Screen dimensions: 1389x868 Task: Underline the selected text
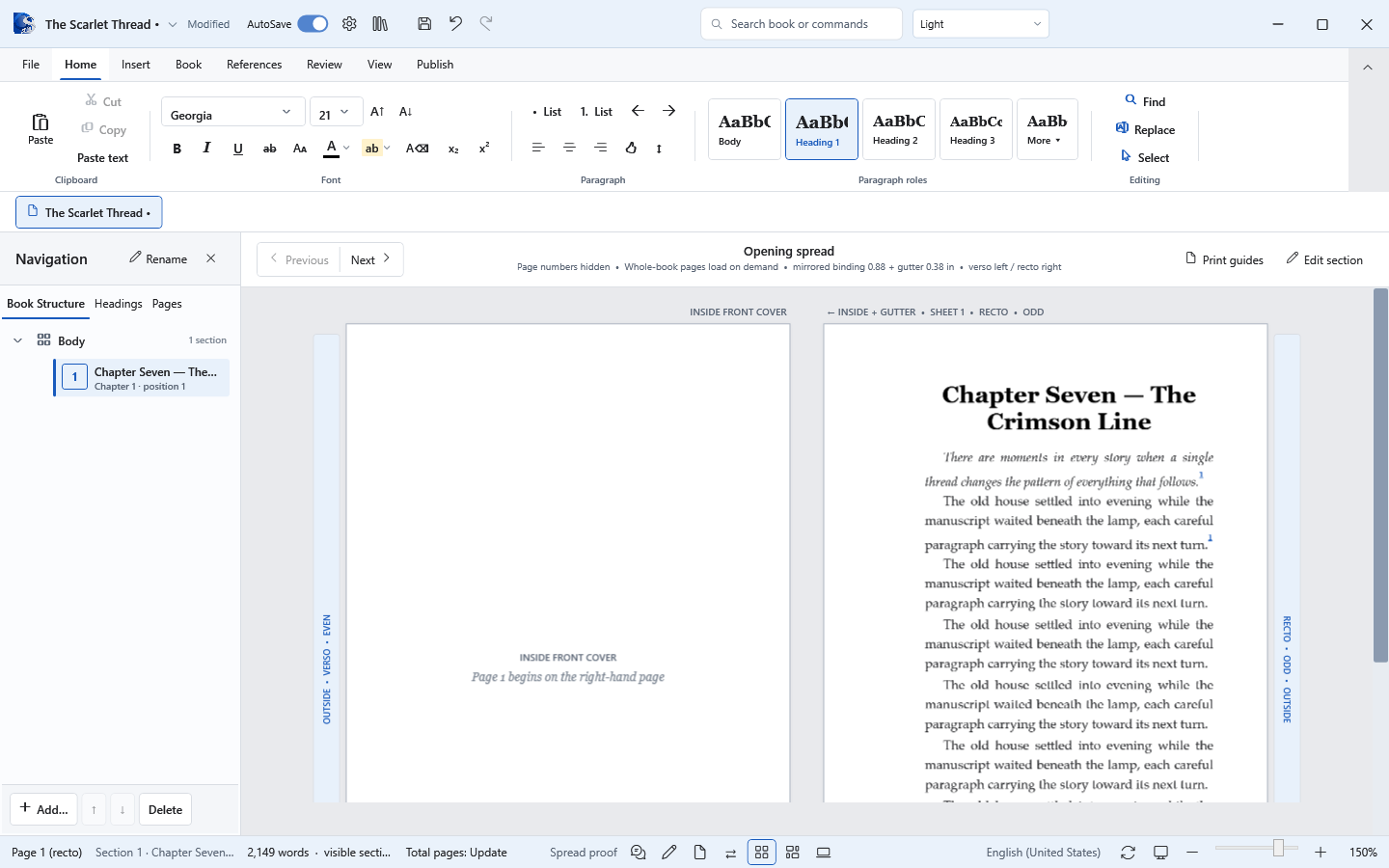[x=238, y=149]
